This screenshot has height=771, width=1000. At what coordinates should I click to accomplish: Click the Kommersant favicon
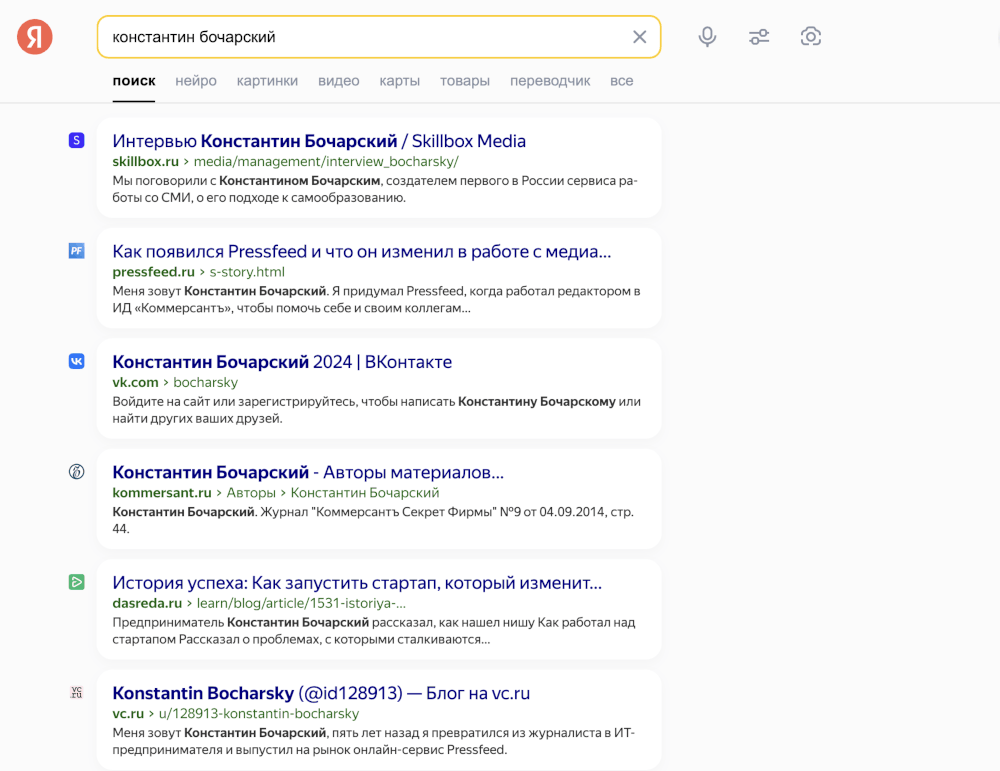point(77,472)
